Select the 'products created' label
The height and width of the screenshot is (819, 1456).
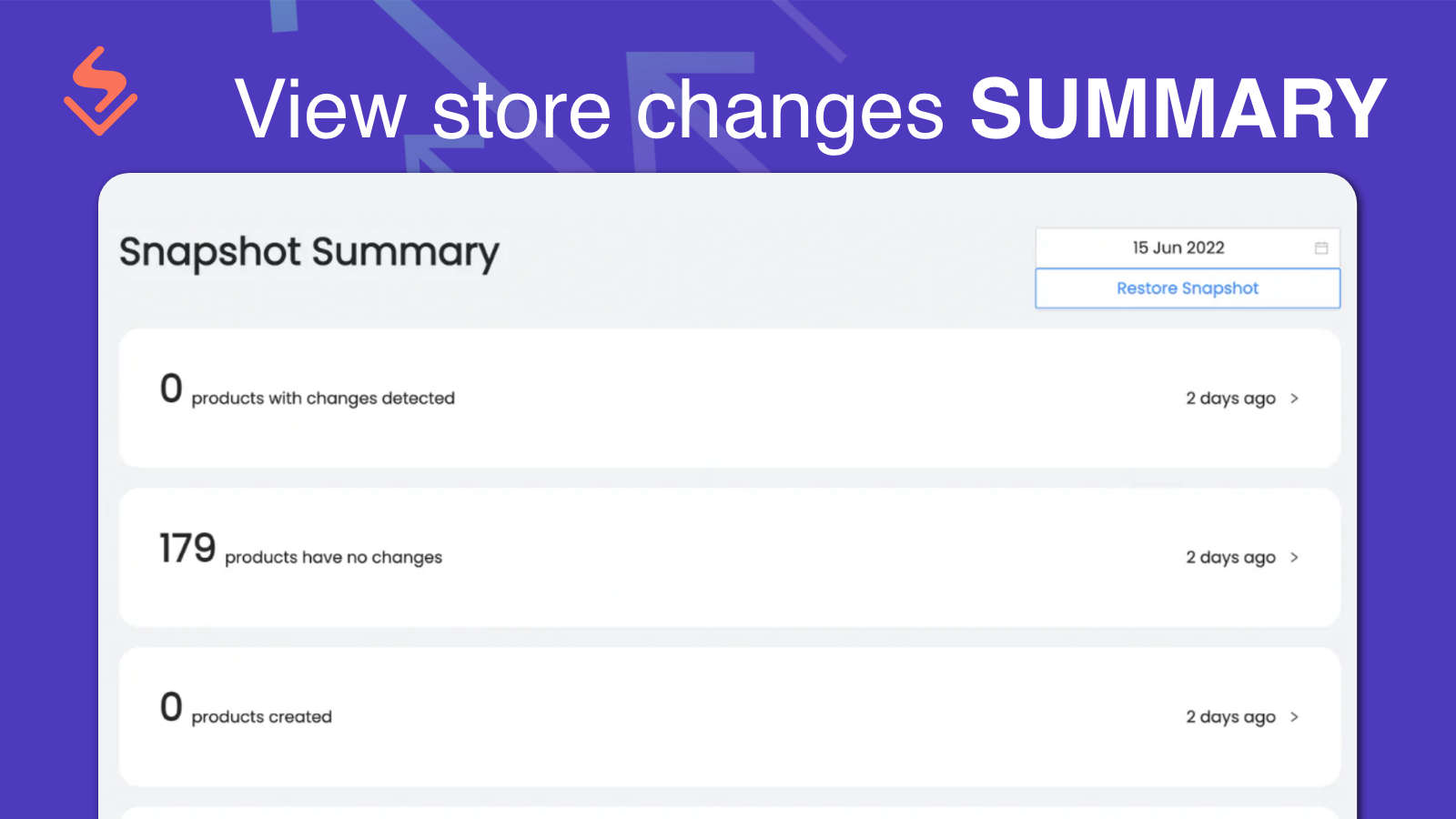click(x=261, y=717)
